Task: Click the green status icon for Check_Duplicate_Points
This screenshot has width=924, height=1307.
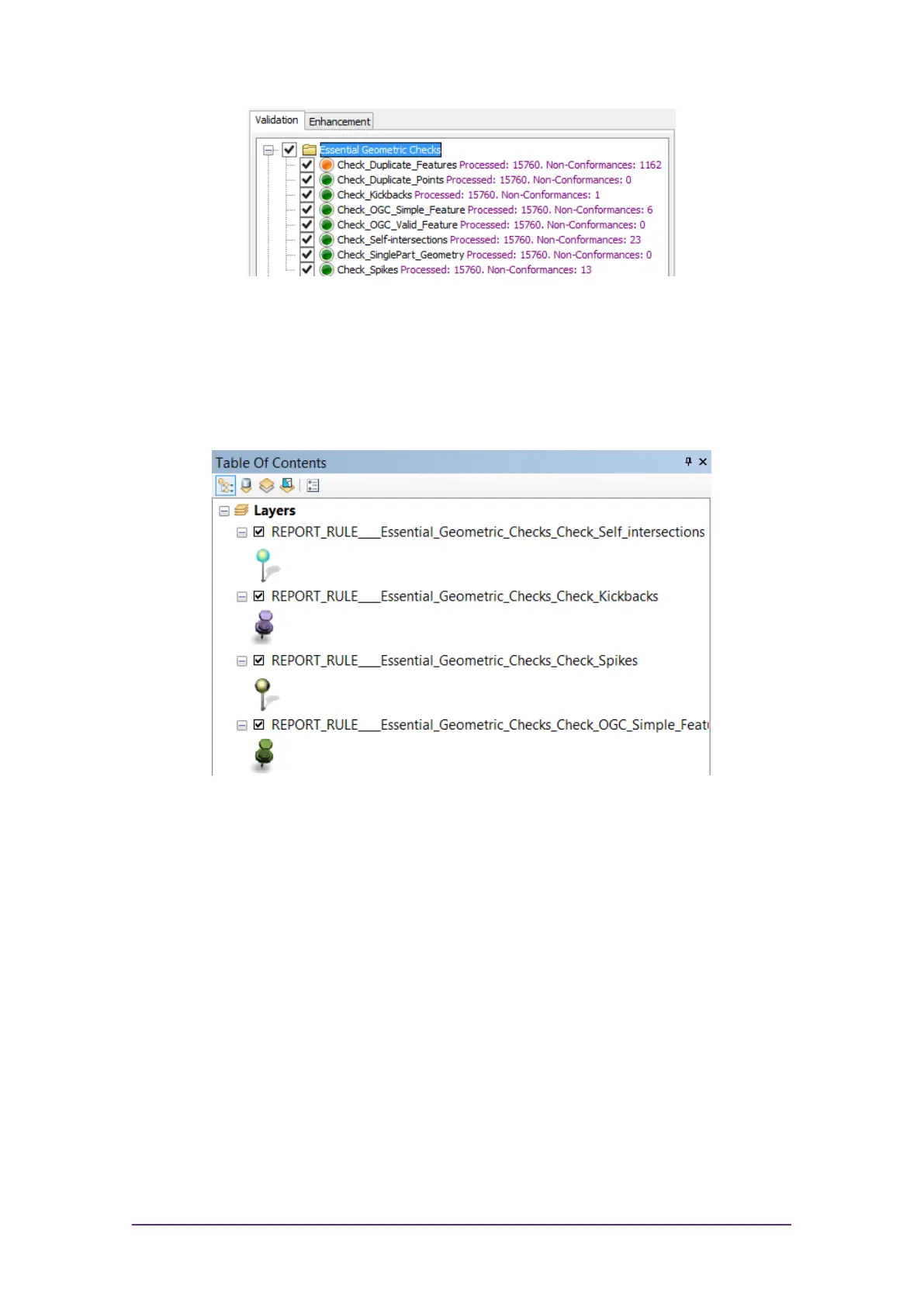Action: [x=327, y=179]
